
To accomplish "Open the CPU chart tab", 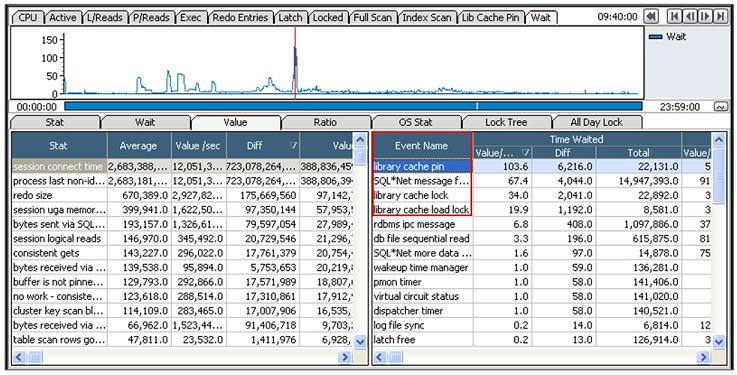I will click(27, 18).
